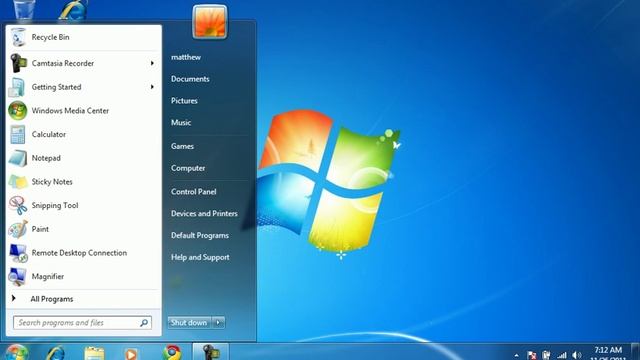640x360 pixels.
Task: Expand Getting Started jump list arrow
Action: (152, 87)
